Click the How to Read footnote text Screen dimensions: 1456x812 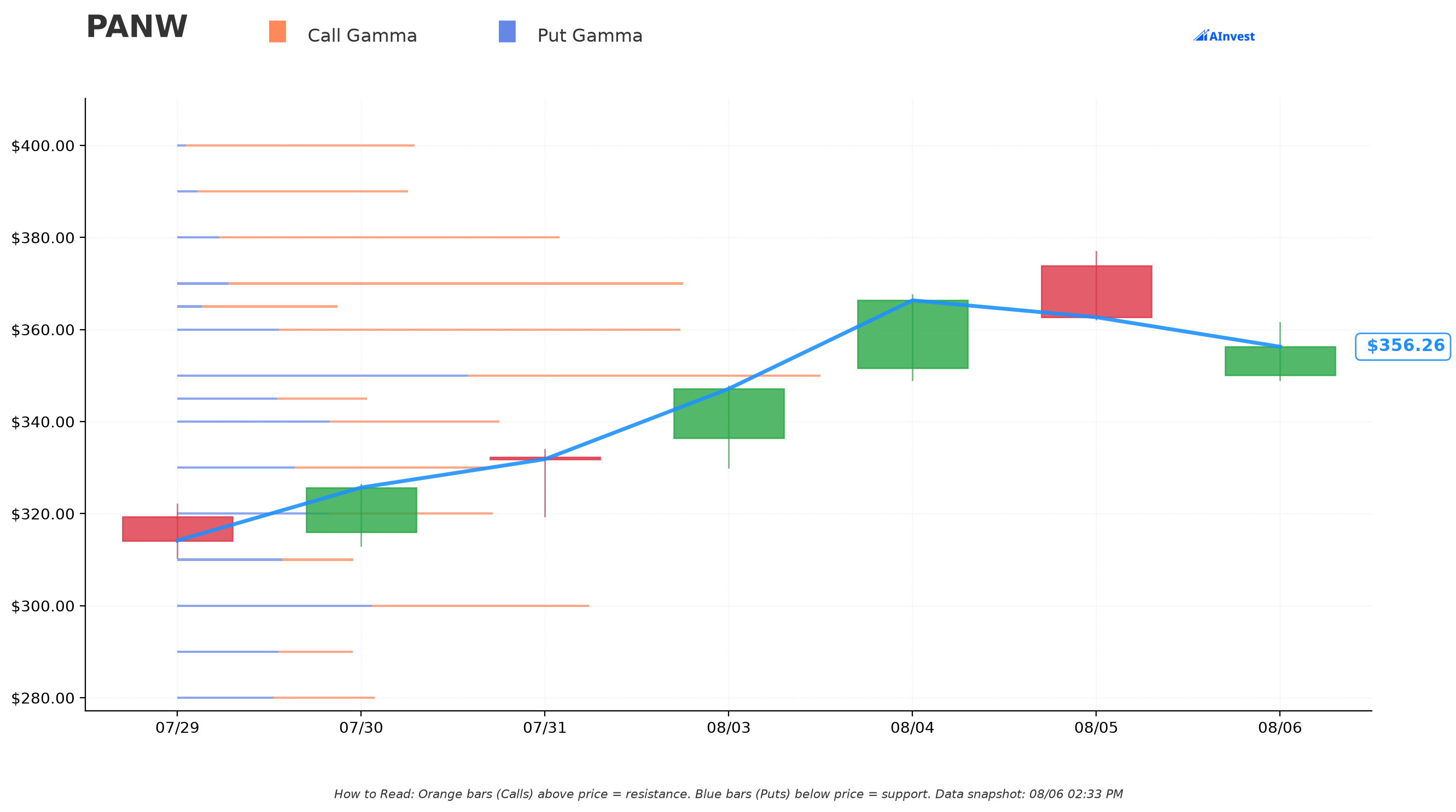pyautogui.click(x=728, y=794)
